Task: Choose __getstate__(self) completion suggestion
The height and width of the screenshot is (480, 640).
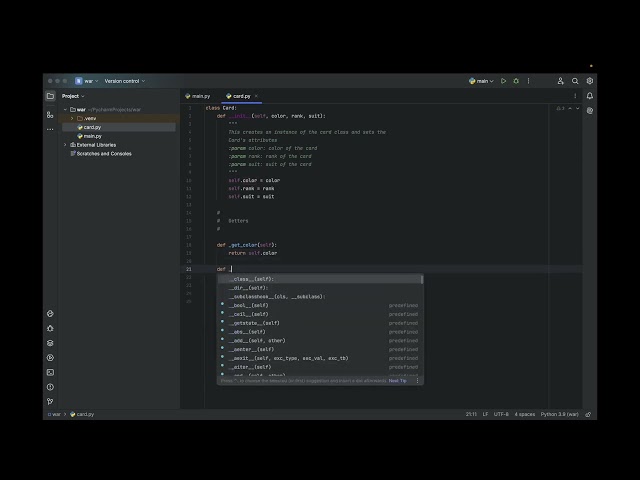Action: click(319, 323)
